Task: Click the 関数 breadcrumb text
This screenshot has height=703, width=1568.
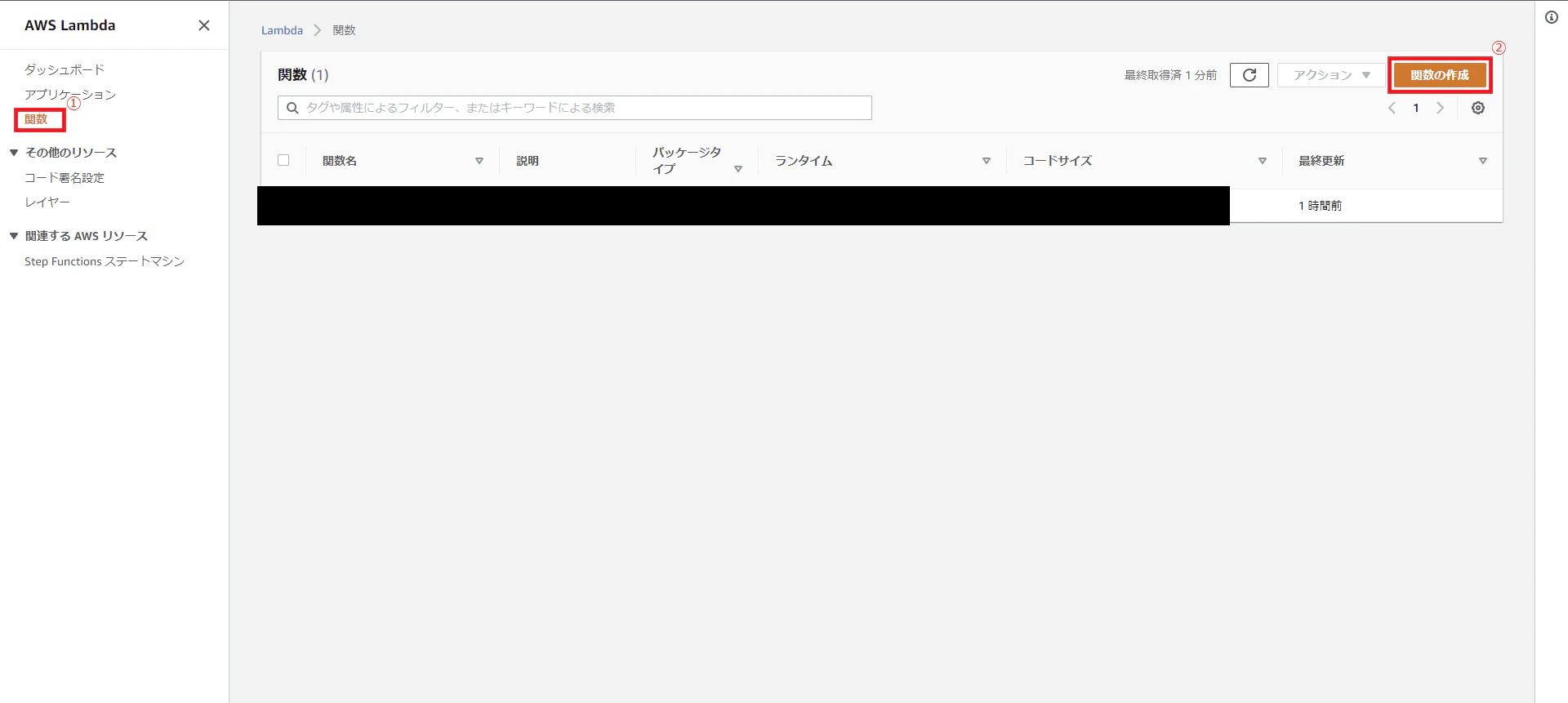Action: point(344,30)
